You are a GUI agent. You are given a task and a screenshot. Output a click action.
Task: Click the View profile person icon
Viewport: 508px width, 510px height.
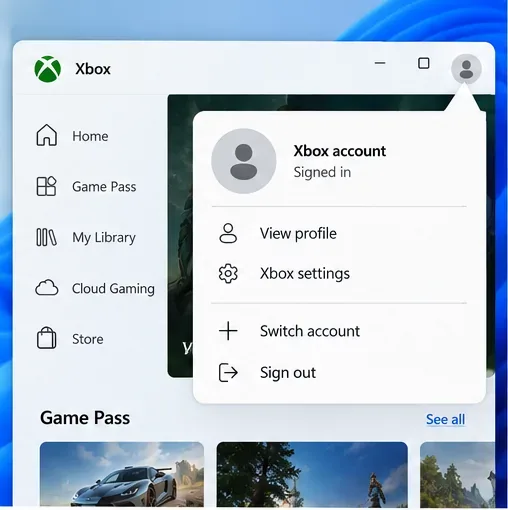tap(228, 233)
